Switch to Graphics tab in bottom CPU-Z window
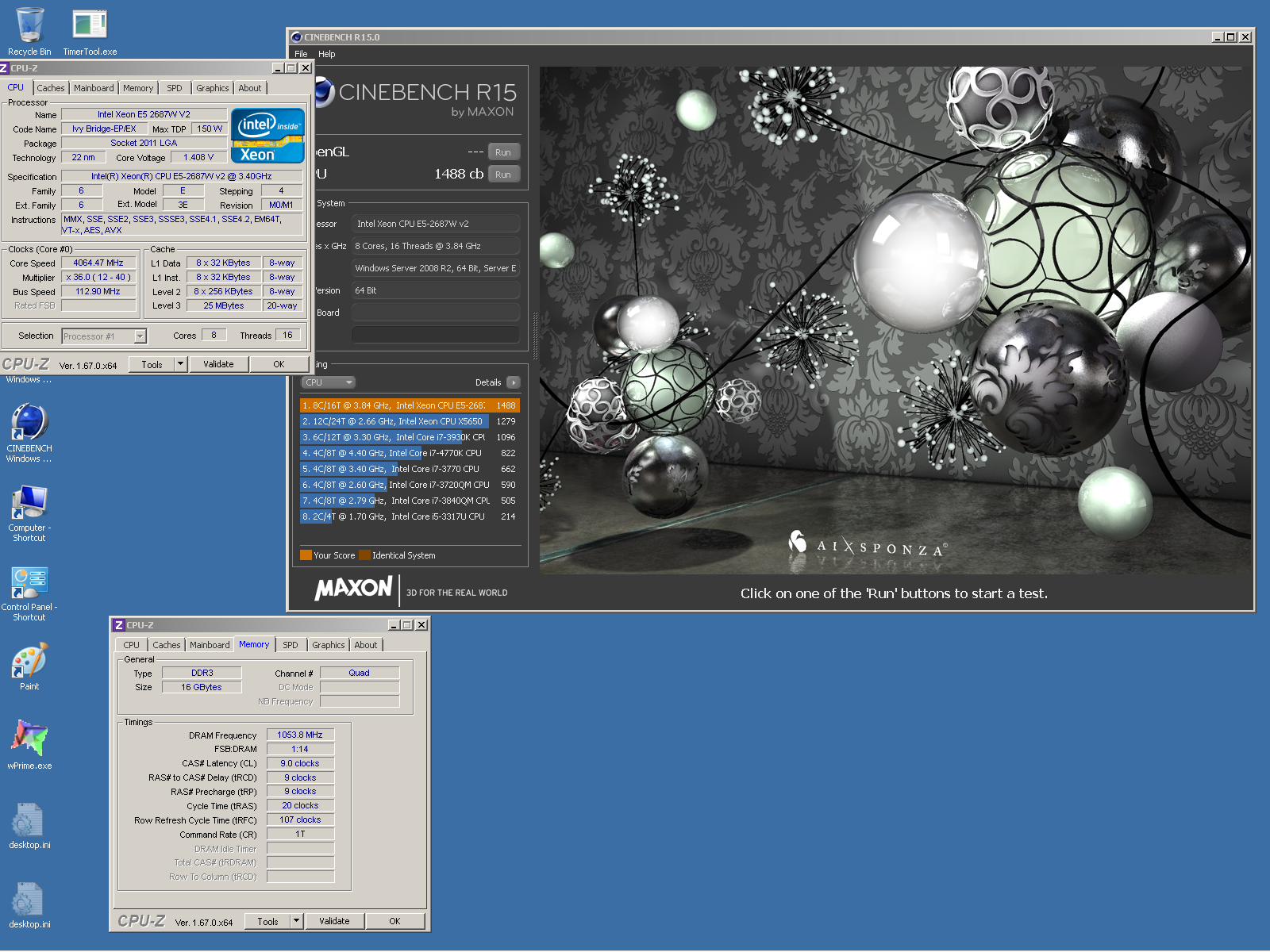1270x952 pixels. tap(329, 645)
